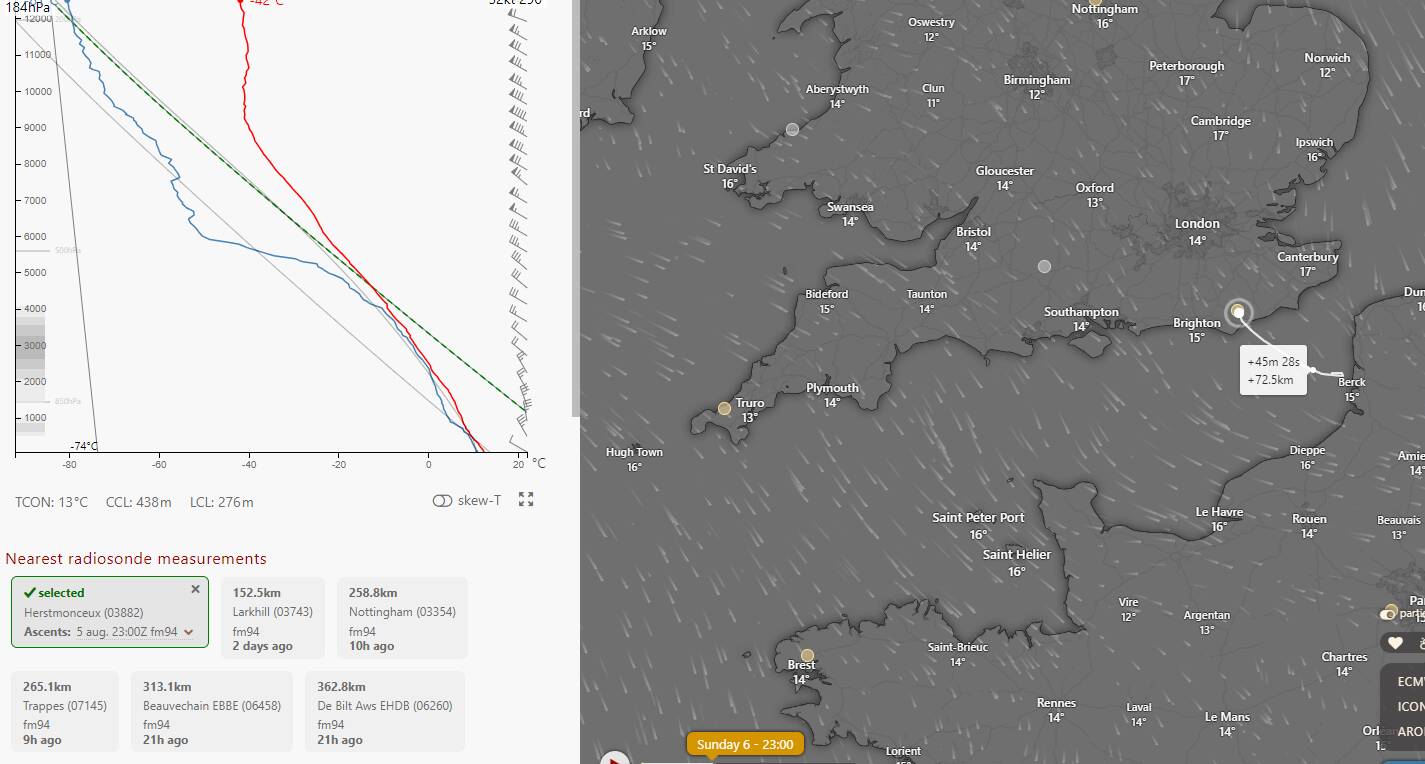The height and width of the screenshot is (764, 1425).
Task: Click the Bideford city label
Action: click(x=826, y=294)
